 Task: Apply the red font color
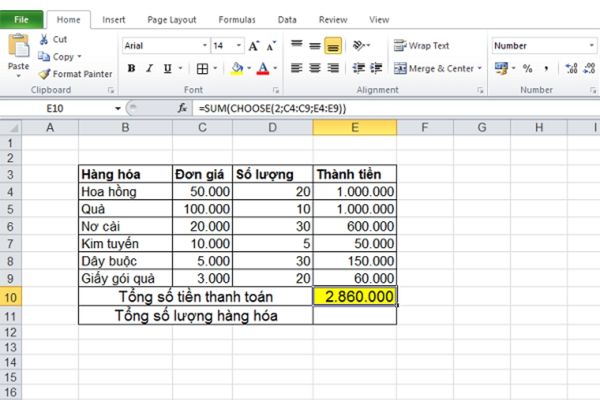coord(263,69)
